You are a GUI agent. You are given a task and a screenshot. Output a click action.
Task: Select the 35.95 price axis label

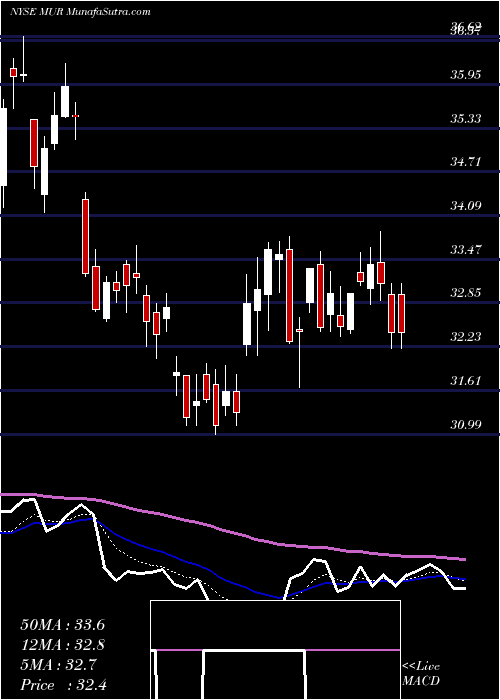466,75
